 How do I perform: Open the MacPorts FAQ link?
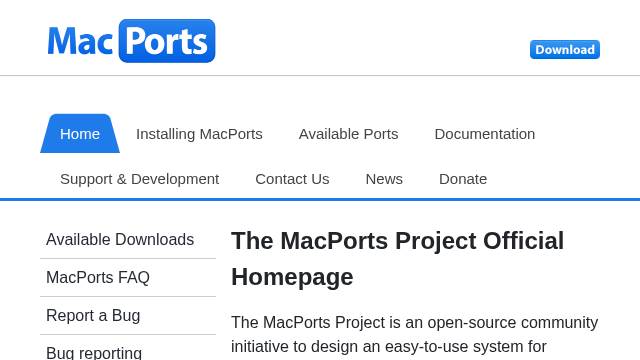pyautogui.click(x=128, y=278)
